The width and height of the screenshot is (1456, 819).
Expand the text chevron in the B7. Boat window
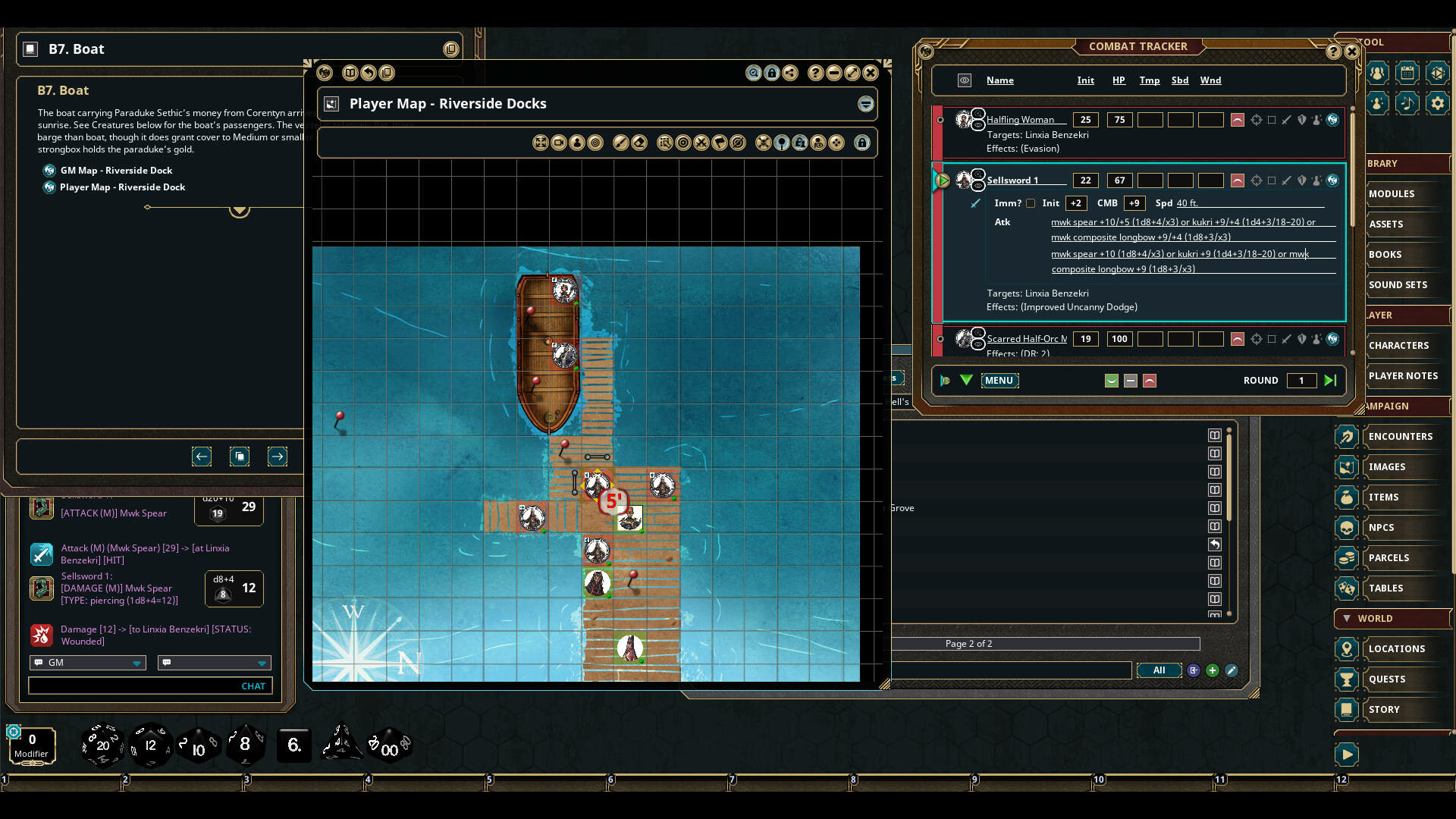tap(240, 211)
